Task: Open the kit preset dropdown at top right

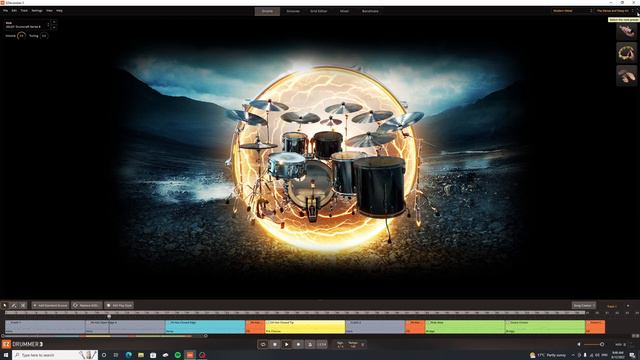Action: (615, 11)
